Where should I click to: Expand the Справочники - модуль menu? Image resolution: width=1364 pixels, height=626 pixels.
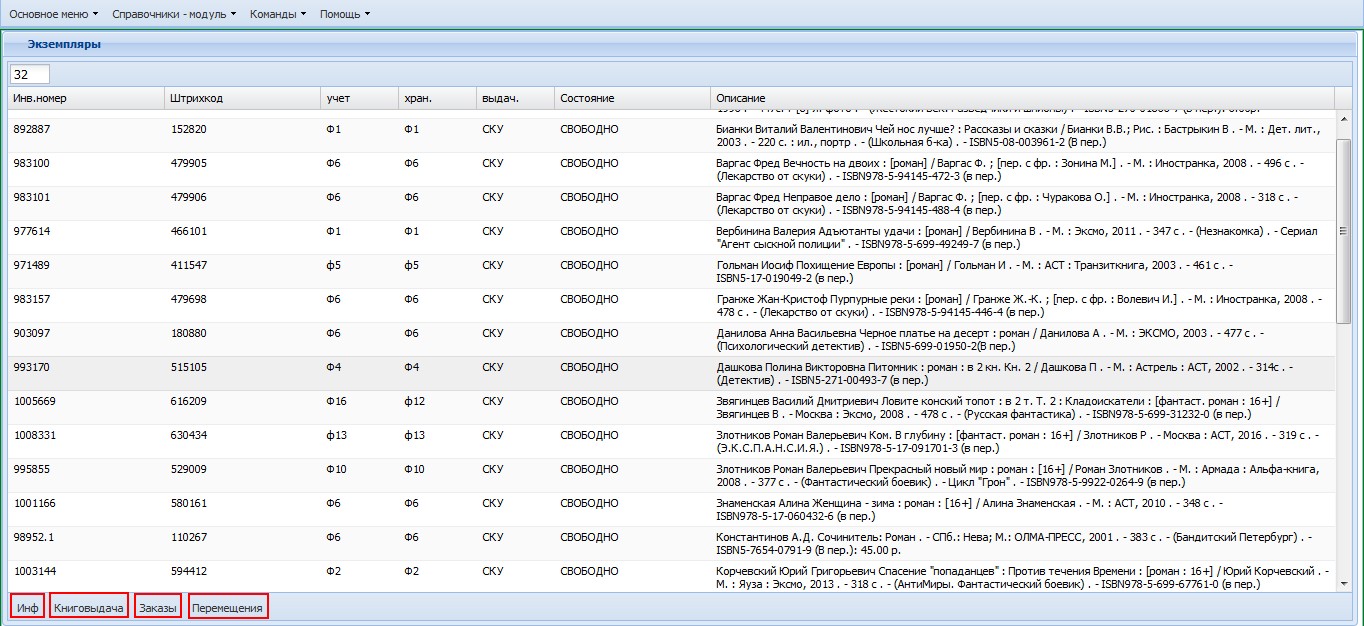coord(174,14)
